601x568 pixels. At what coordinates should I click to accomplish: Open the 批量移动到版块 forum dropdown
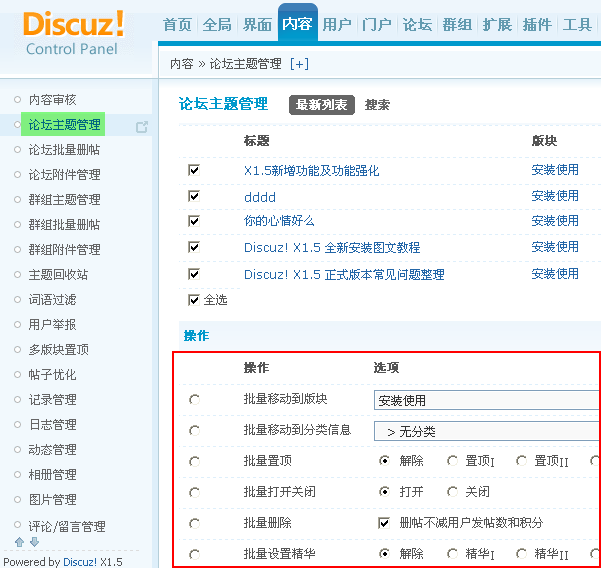tap(486, 400)
